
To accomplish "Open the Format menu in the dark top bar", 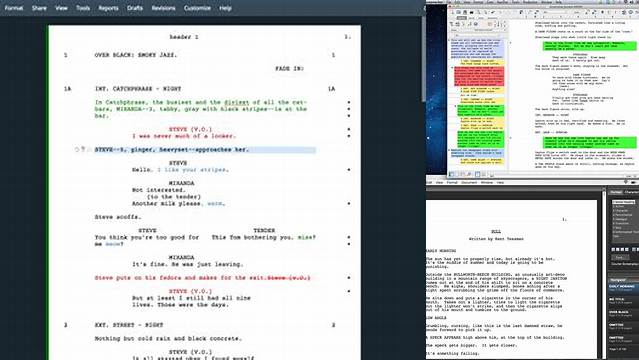I will [x=13, y=8].
